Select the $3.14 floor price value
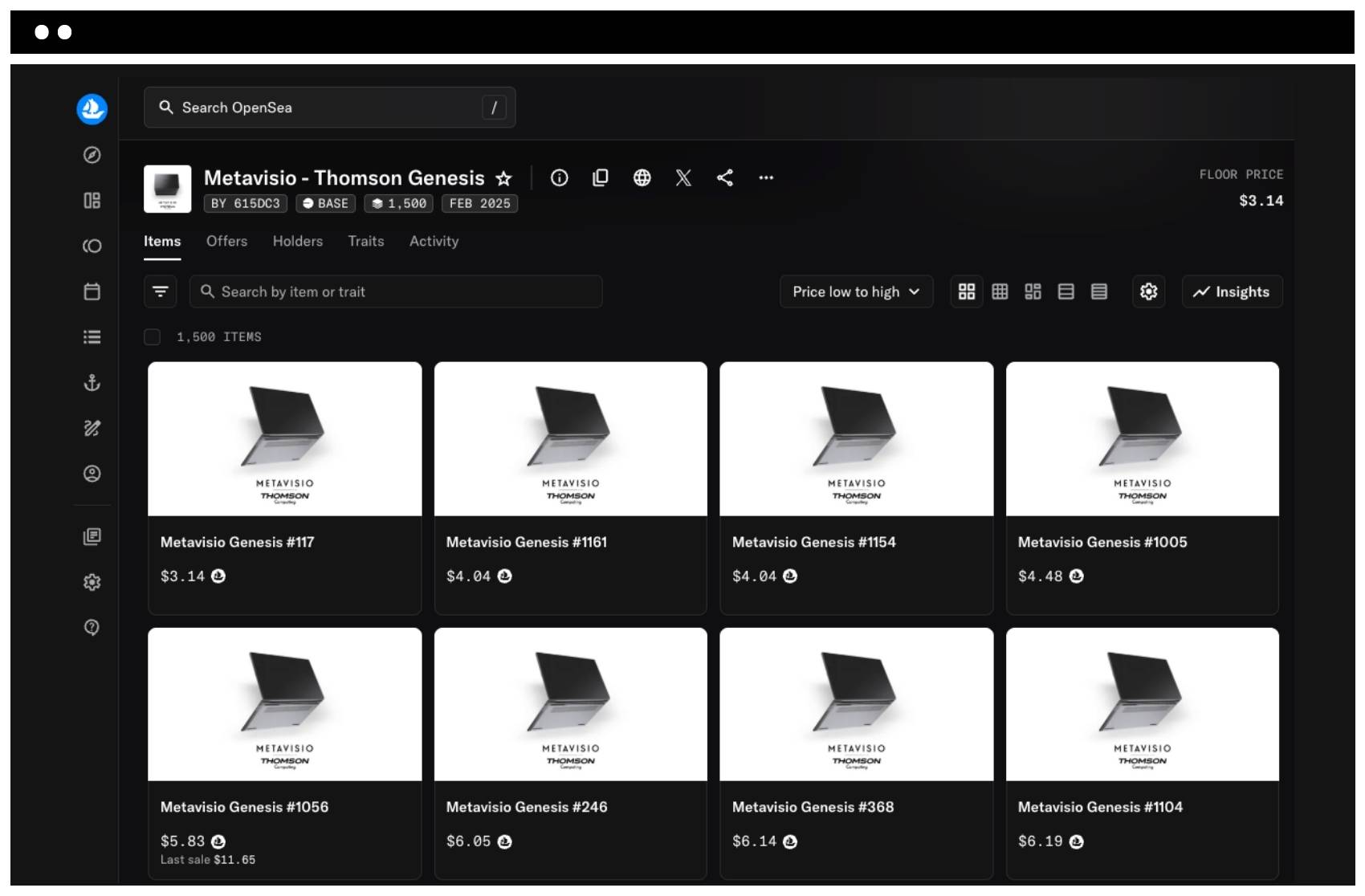The width and height of the screenshot is (1365, 896). point(1261,201)
